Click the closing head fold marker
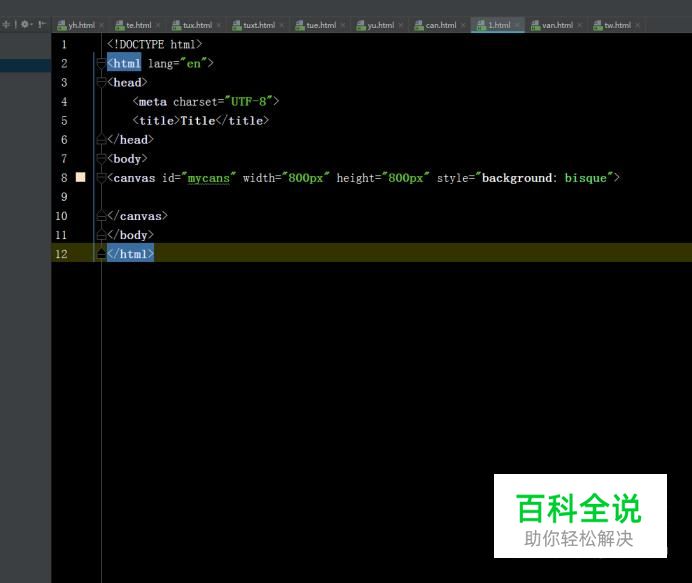Viewport: 692px width, 583px height. [102, 139]
